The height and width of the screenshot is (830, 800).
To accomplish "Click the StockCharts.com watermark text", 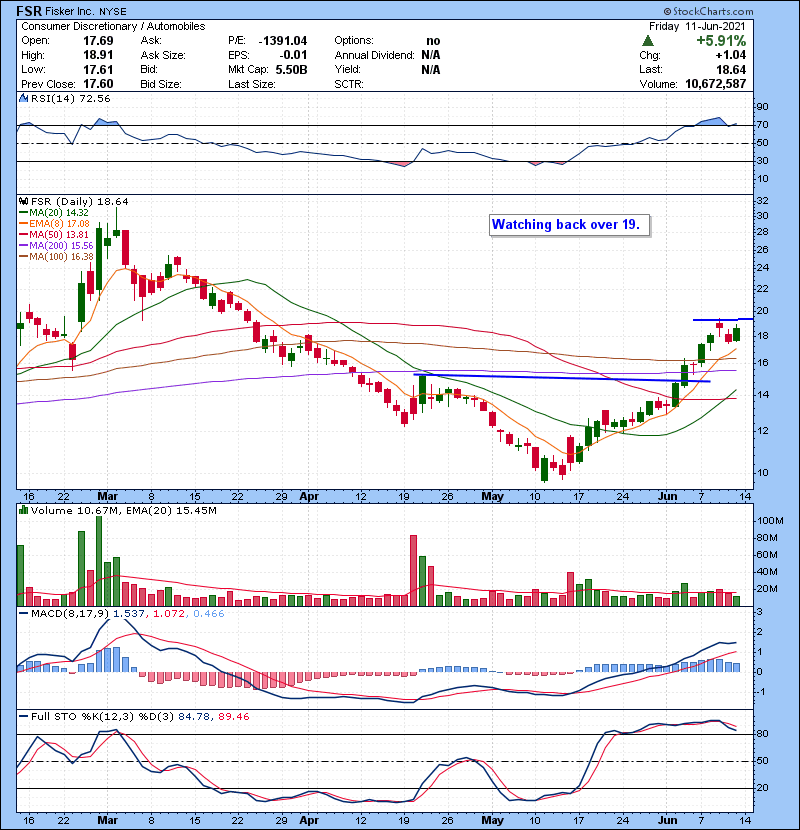I will point(708,11).
